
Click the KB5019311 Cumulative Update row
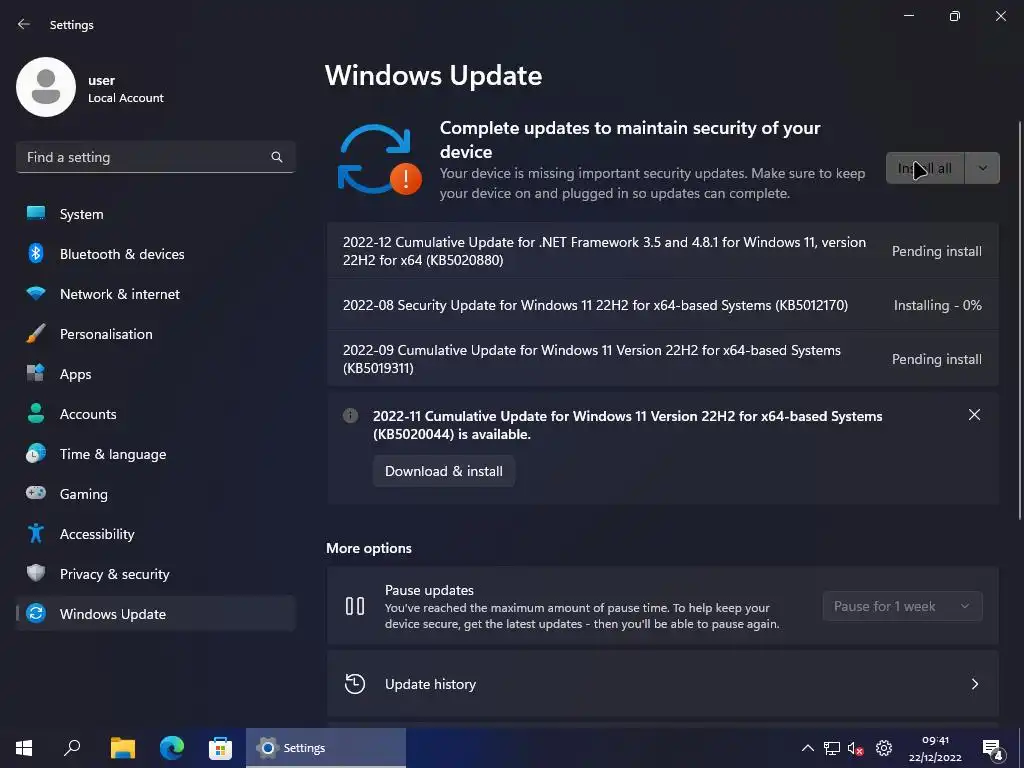pos(663,359)
